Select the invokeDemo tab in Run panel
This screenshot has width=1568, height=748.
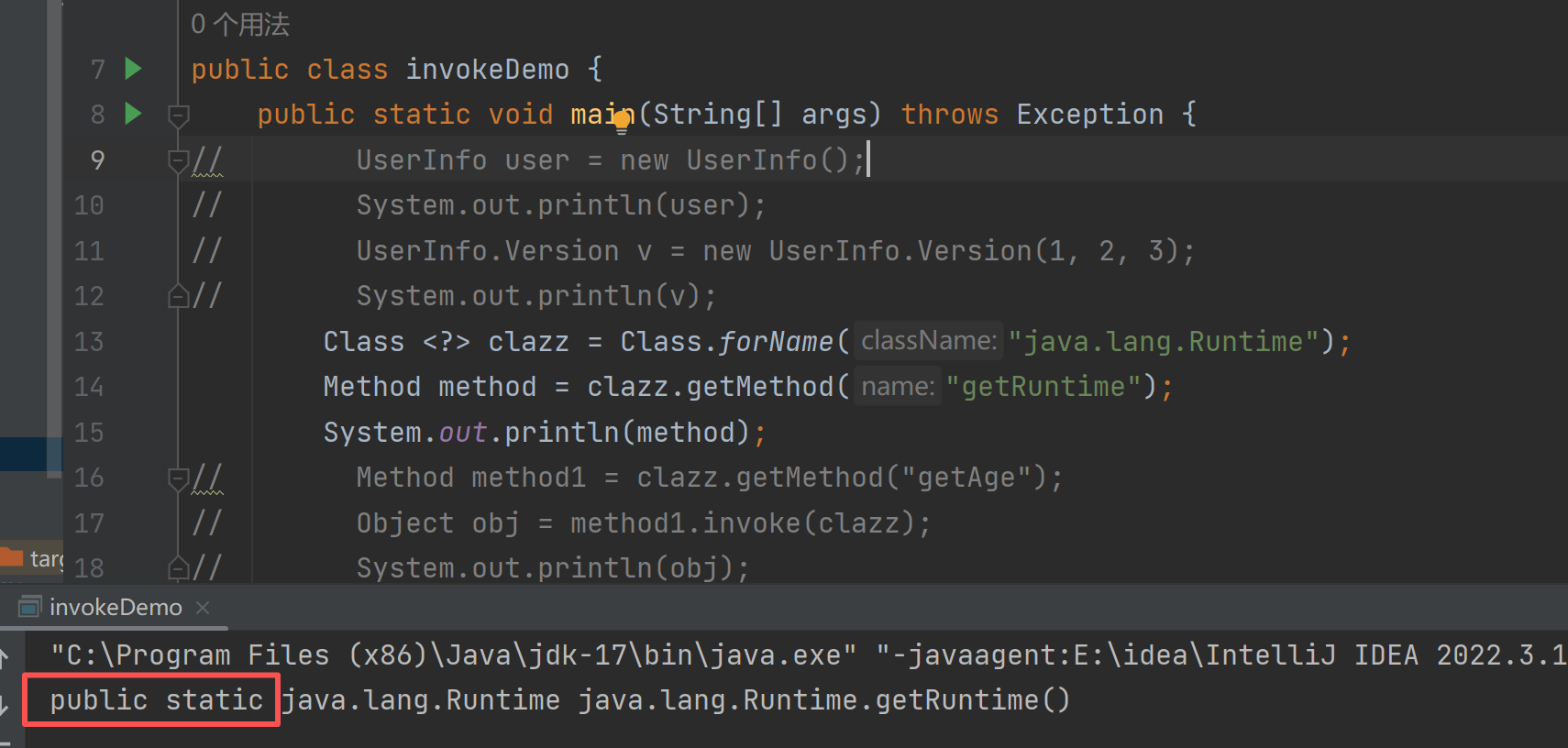click(x=116, y=608)
